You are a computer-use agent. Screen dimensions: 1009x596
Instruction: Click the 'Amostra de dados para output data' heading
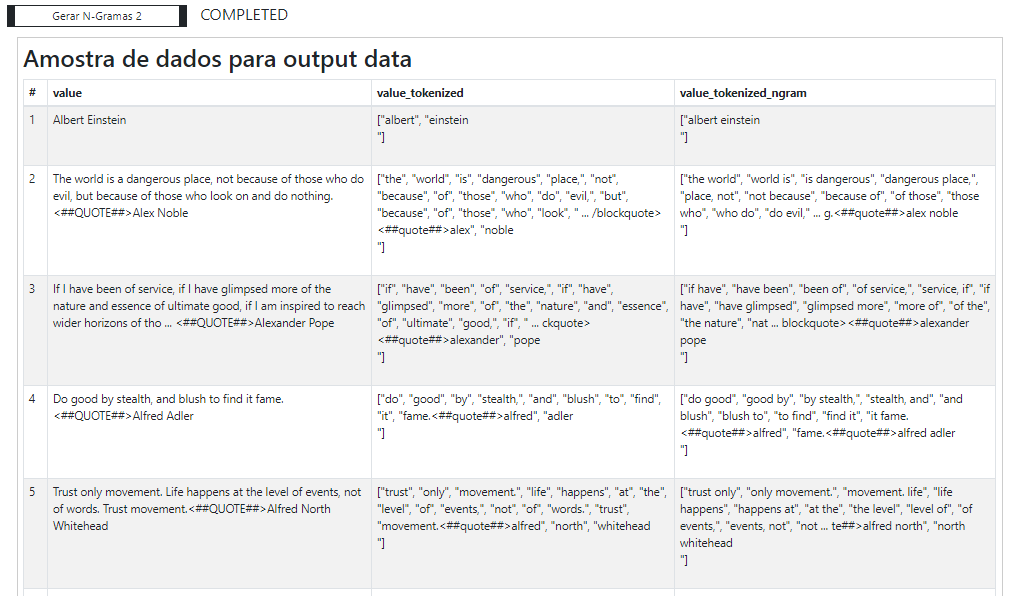(x=218, y=59)
